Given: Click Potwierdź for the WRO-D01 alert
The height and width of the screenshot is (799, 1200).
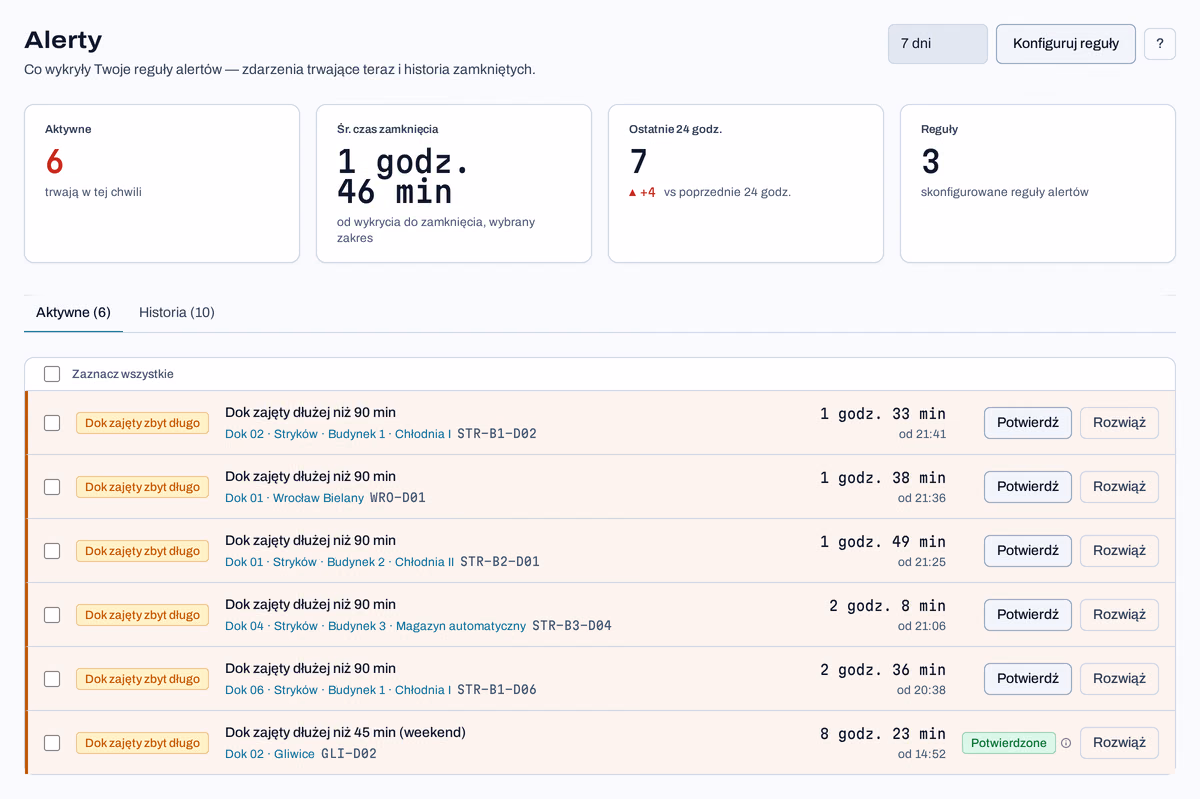Looking at the screenshot, I should [x=1028, y=487].
